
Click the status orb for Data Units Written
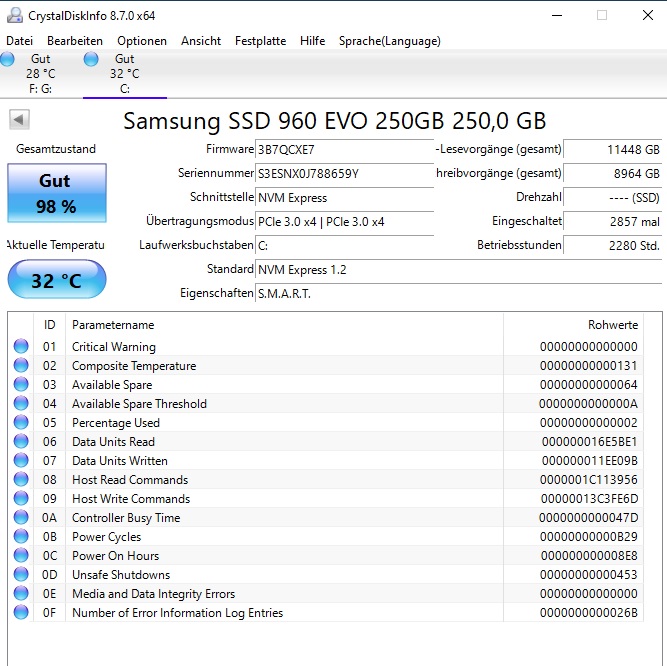click(21, 460)
